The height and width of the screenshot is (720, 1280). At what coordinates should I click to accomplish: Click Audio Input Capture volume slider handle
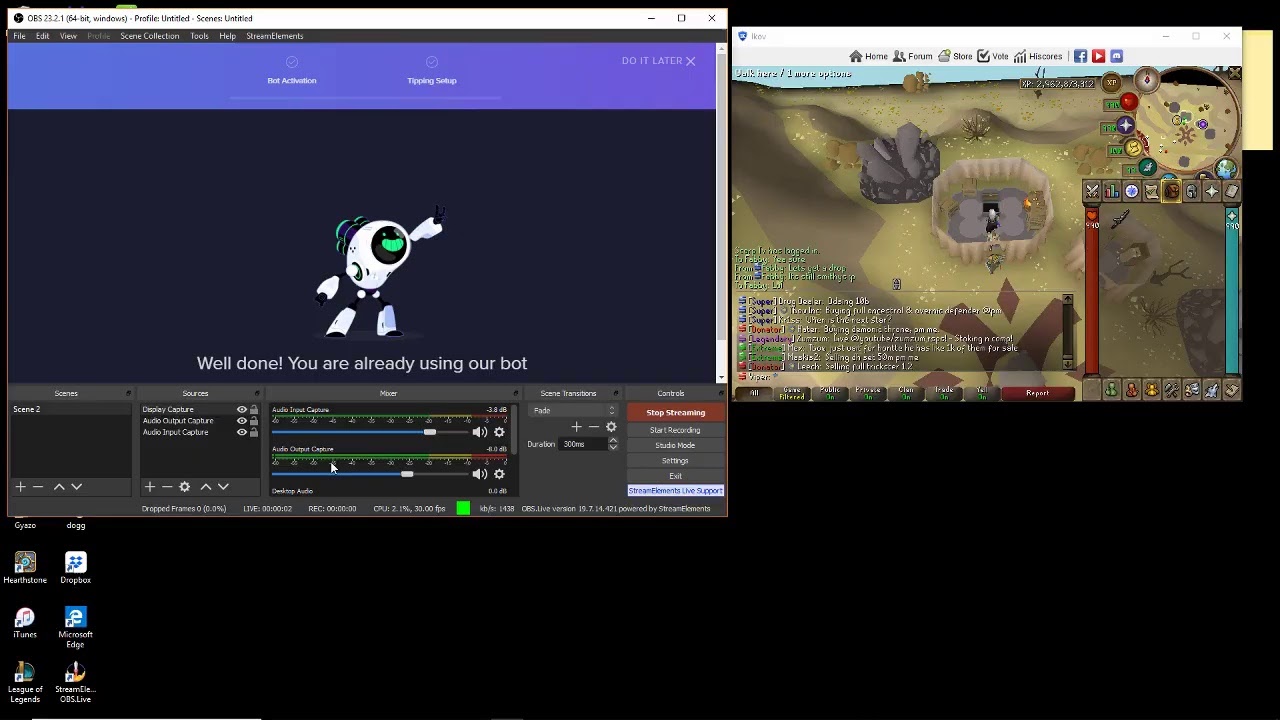[430, 432]
